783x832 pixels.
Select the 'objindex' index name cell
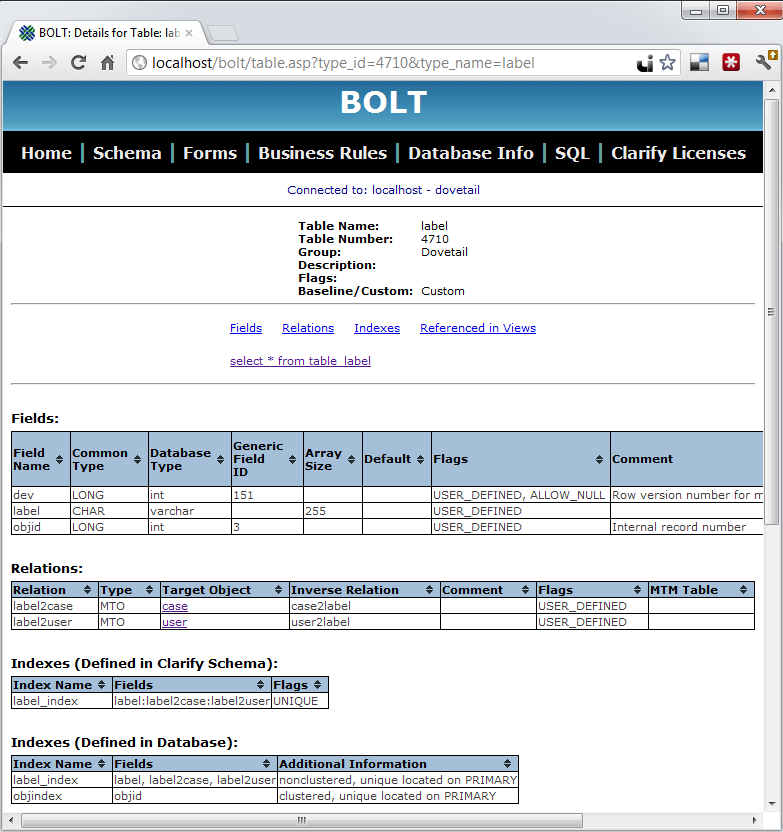62,796
